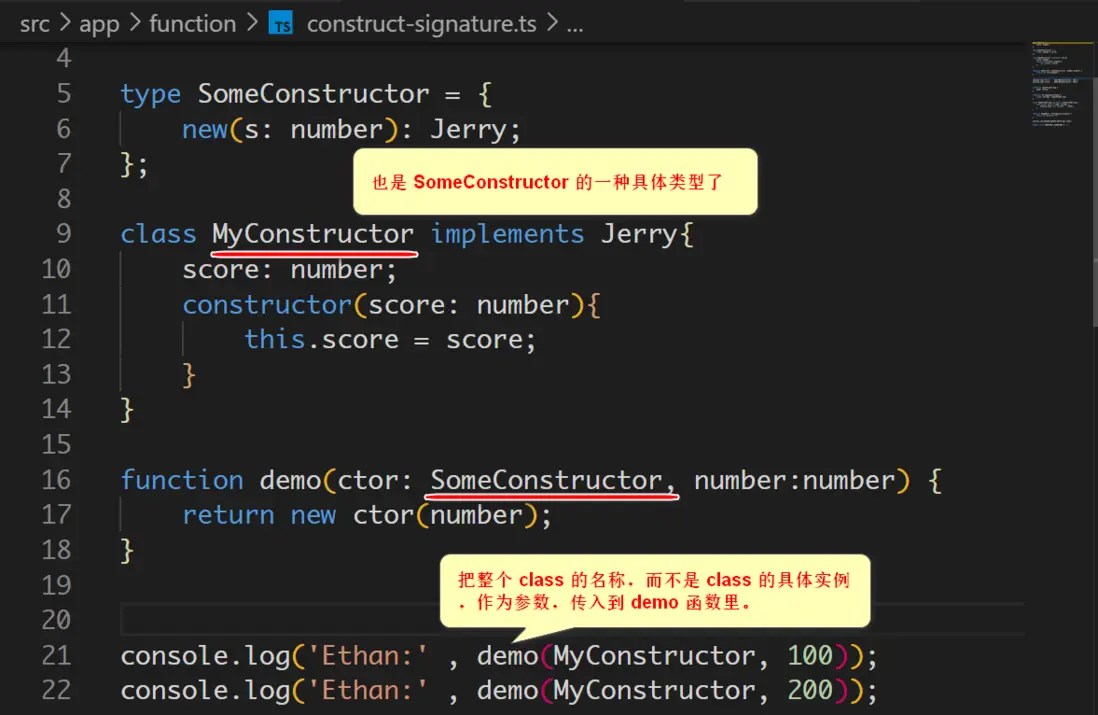Click line number 16 in the gutter

(56, 479)
